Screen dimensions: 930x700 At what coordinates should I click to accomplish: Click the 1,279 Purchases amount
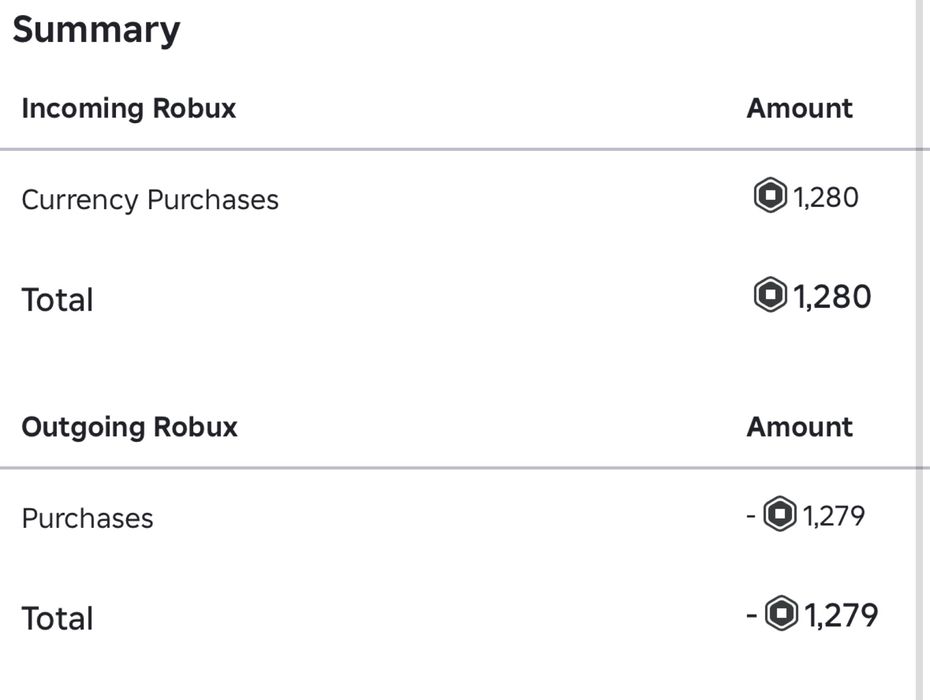pyautogui.click(x=834, y=516)
